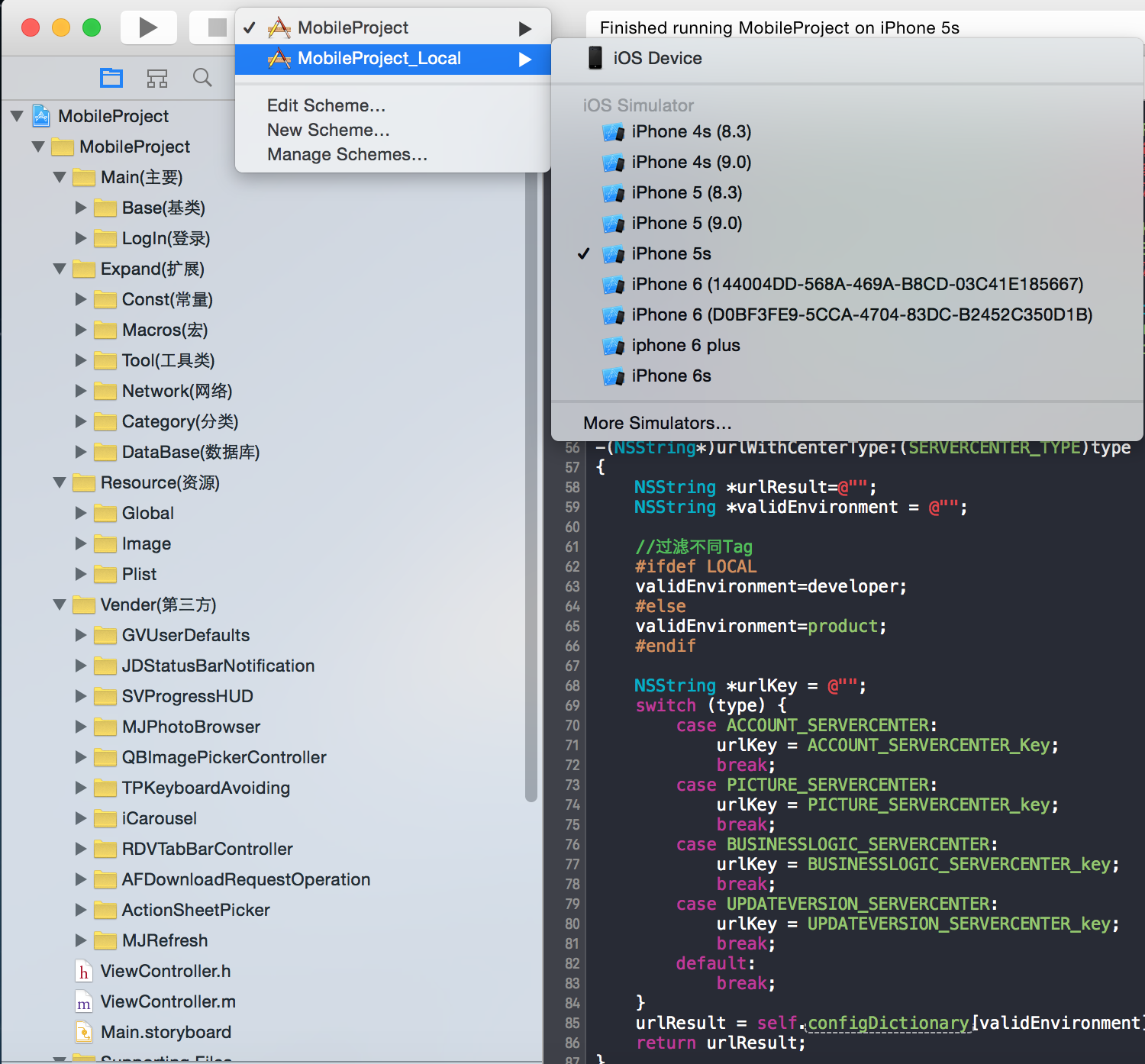Choose Edit Scheme… from the menu
Image resolution: width=1145 pixels, height=1064 pixels.
coord(326,105)
